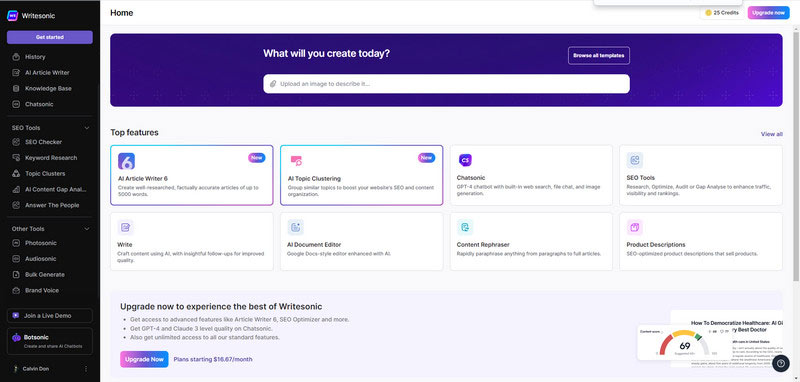Click the Product Descriptions card title
This screenshot has height=382, width=800.
click(656, 245)
